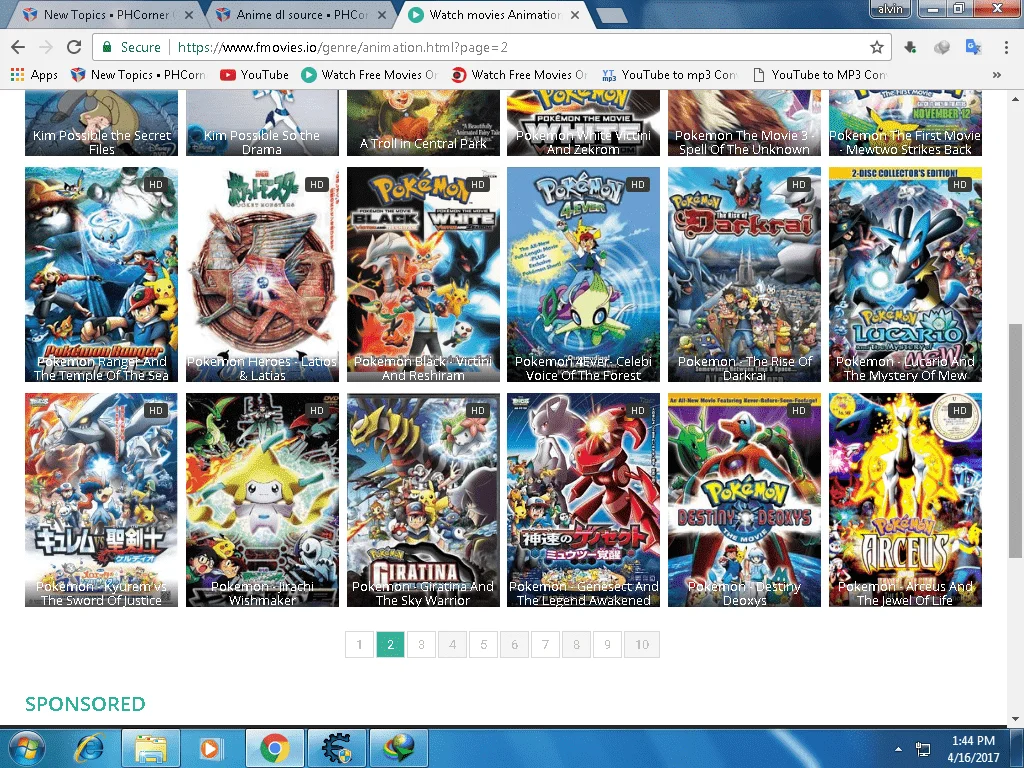Switch to New Topics PHCorner tab
Image resolution: width=1024 pixels, height=768 pixels.
coord(106,14)
